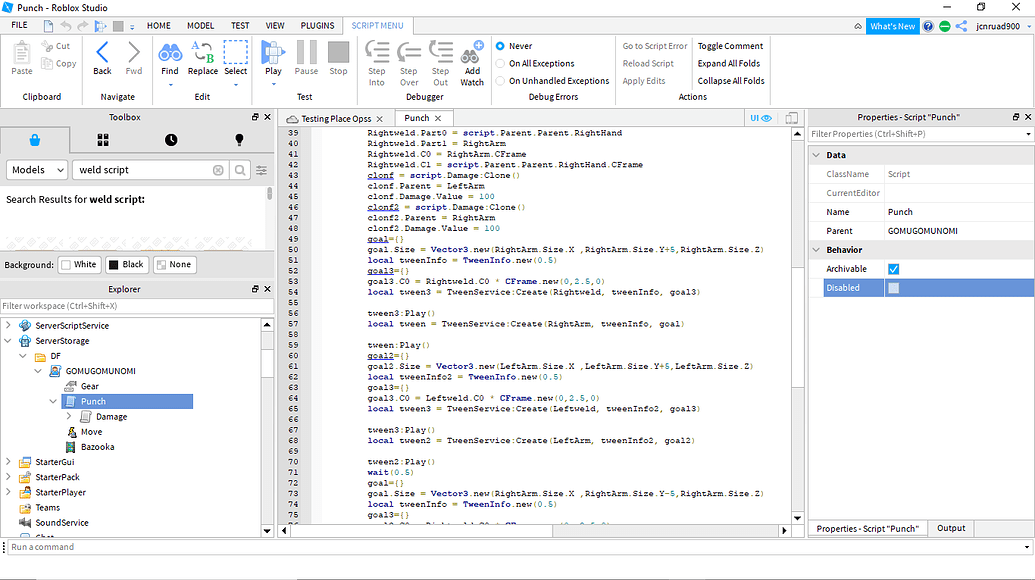Open Find with the binoculars icon
Viewport: 1035px width, 580px height.
tap(170, 52)
